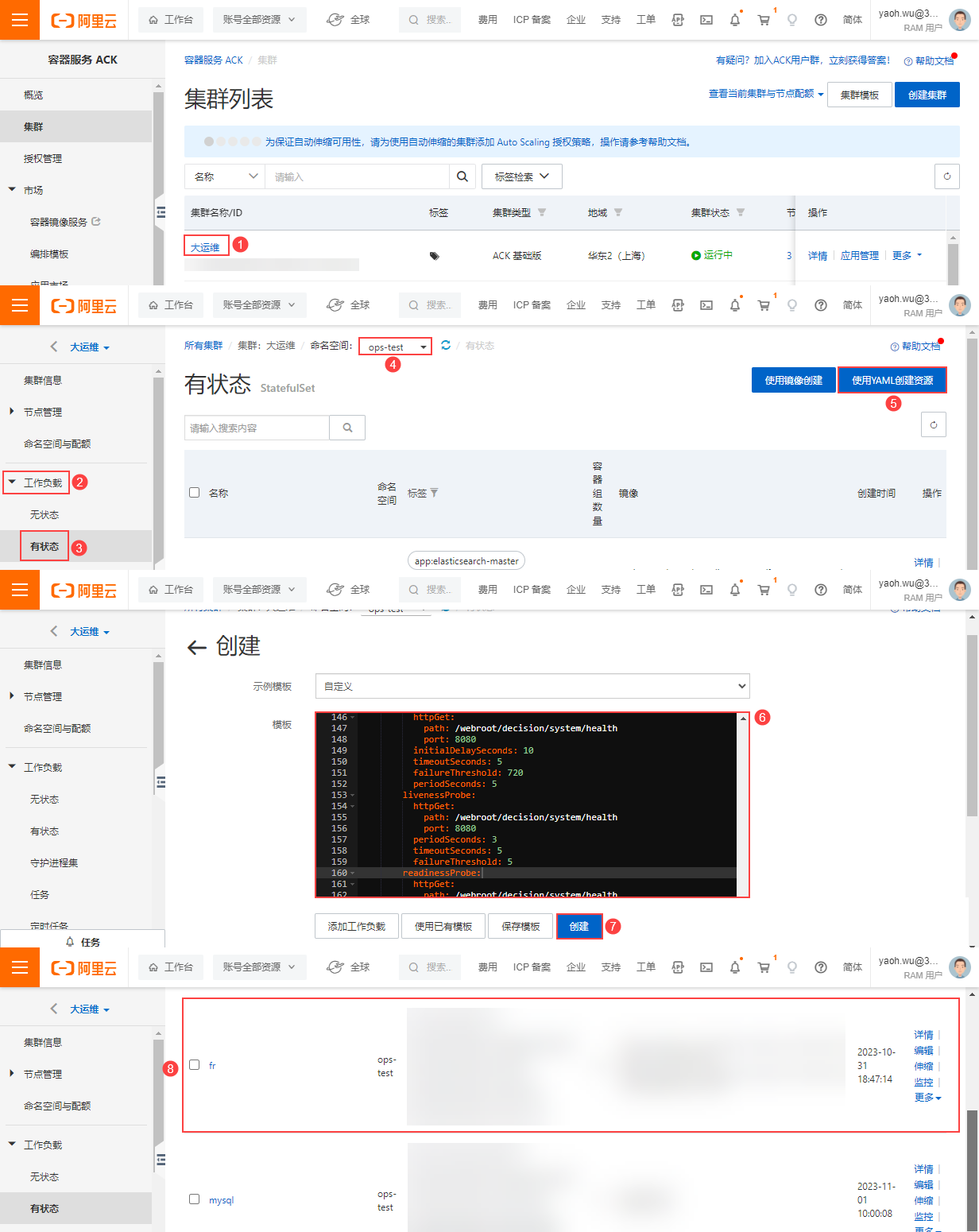Open user avatar above 集群列表 page
This screenshot has width=979, height=1232.
tap(960, 20)
